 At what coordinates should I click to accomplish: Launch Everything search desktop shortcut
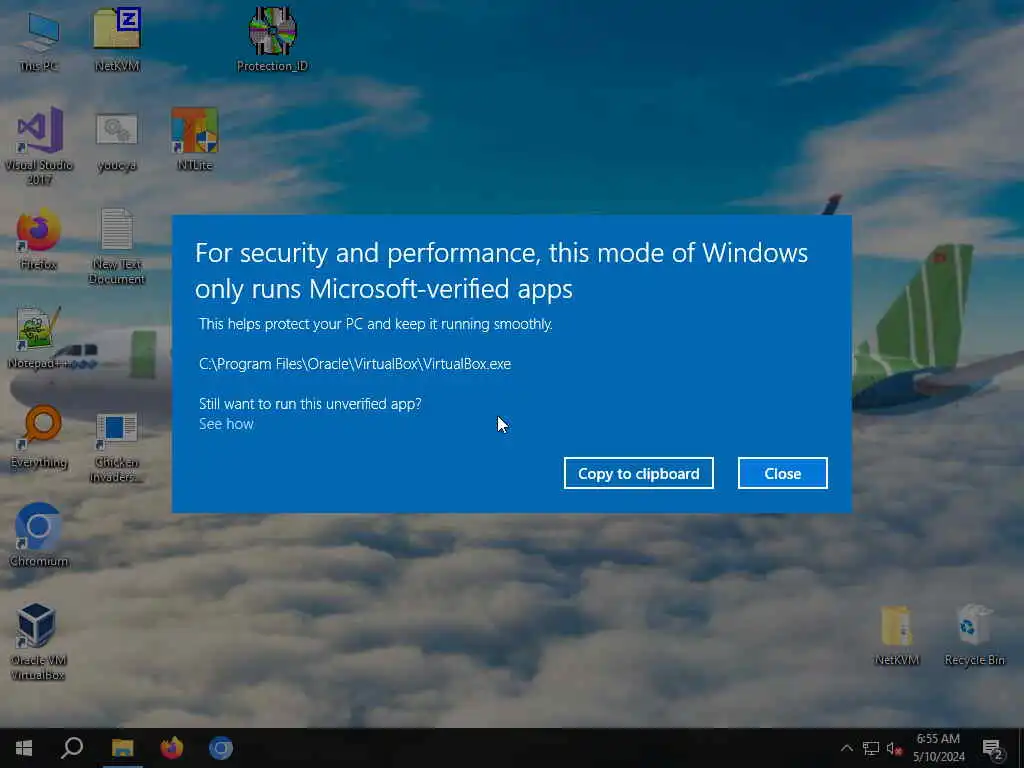click(39, 438)
